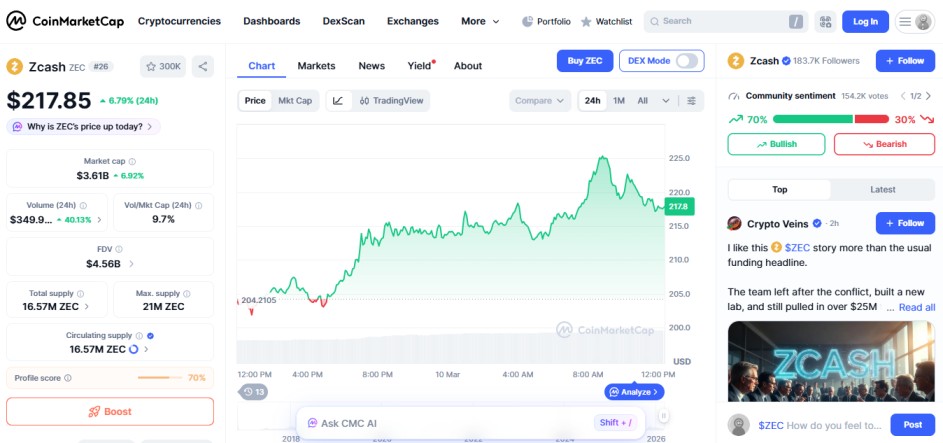The width and height of the screenshot is (943, 443).
Task: Go to previous sentiment page arrow
Action: pyautogui.click(x=903, y=96)
